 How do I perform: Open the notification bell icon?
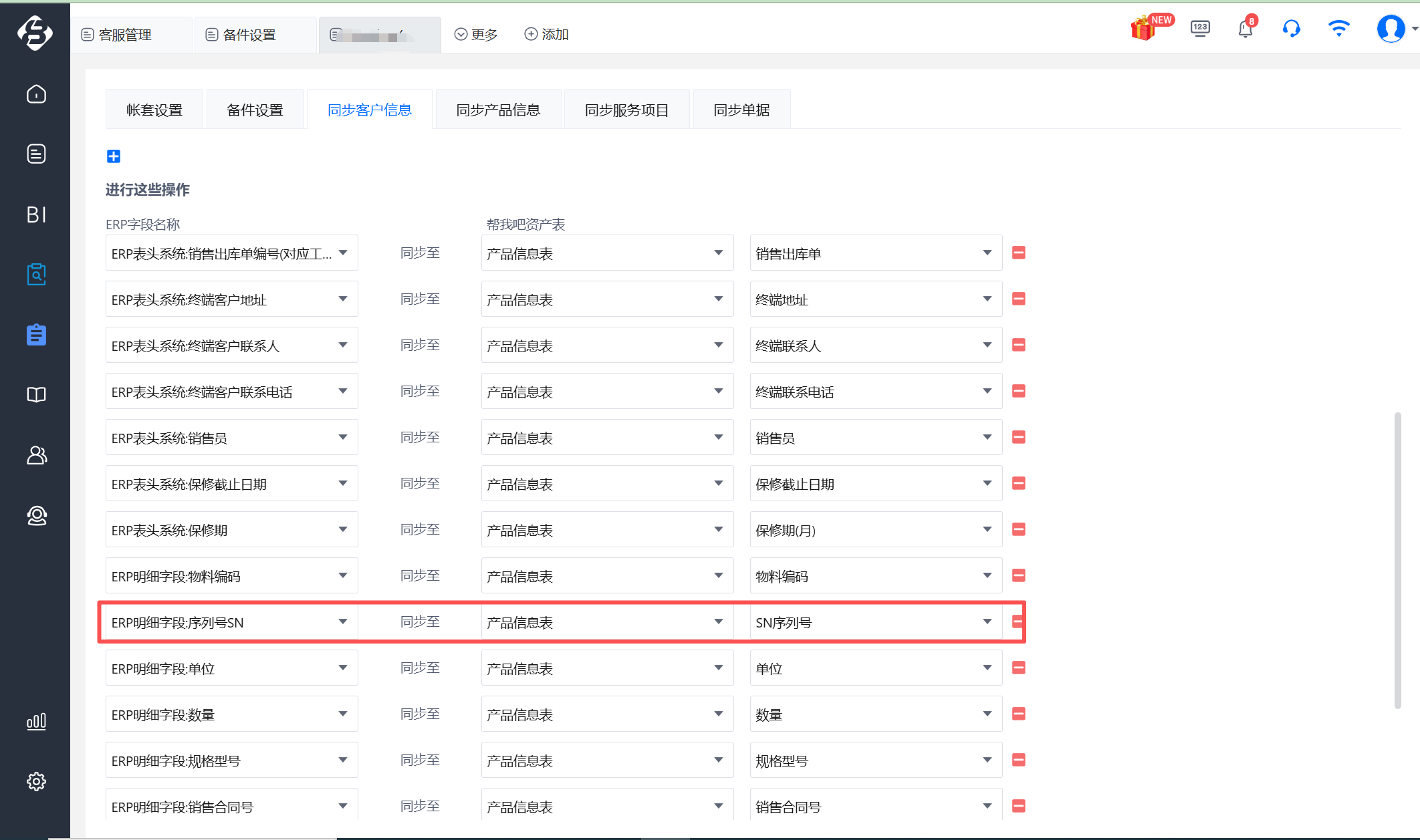point(1245,29)
